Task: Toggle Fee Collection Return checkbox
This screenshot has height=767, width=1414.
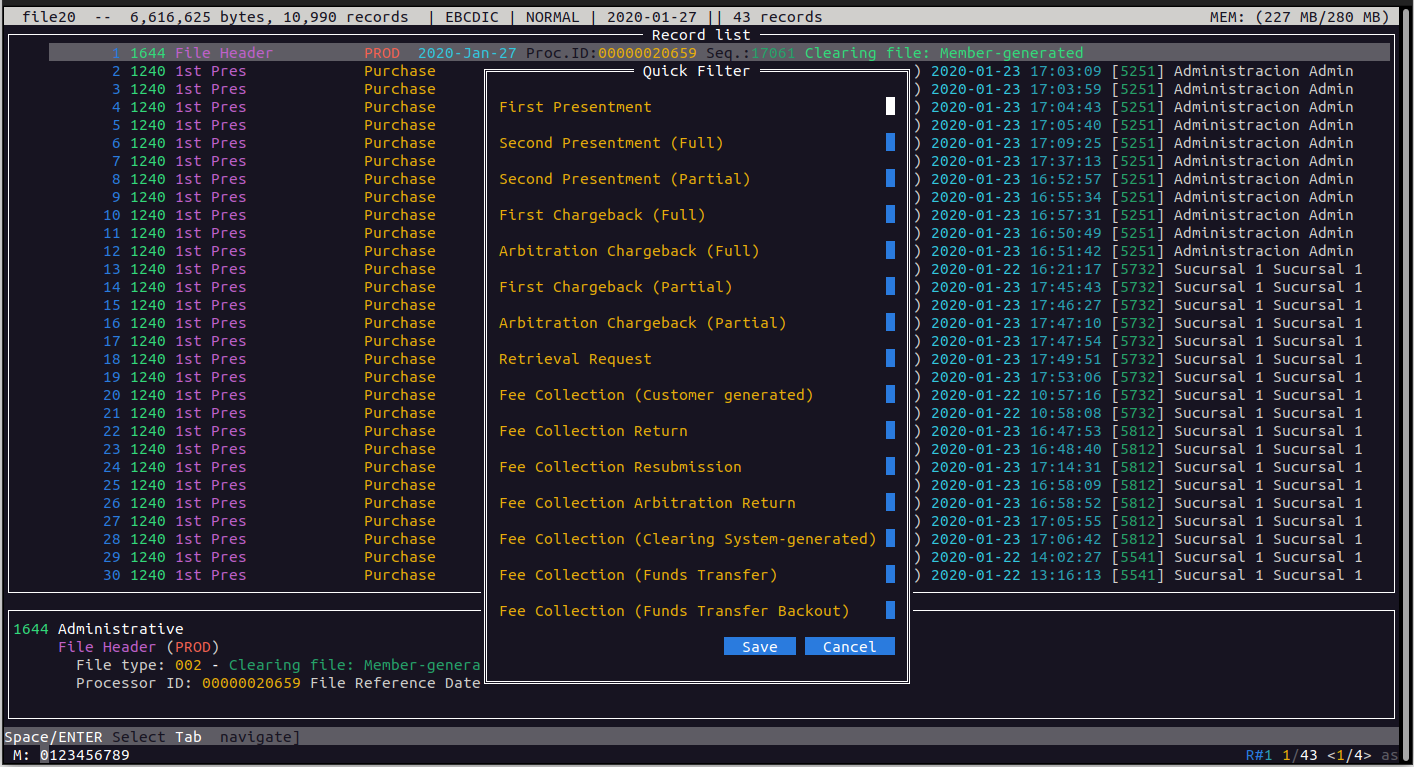Action: 890,431
